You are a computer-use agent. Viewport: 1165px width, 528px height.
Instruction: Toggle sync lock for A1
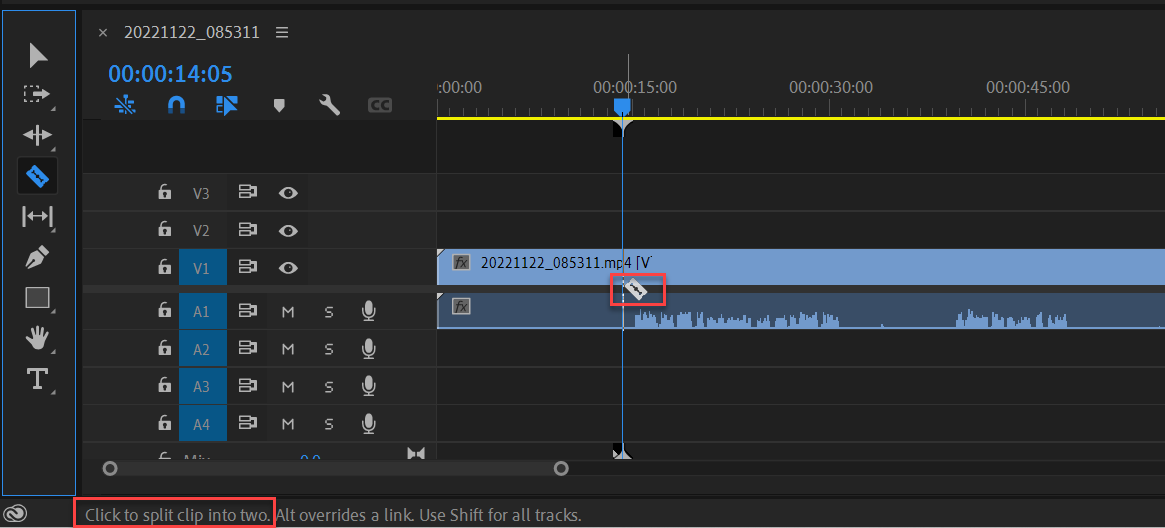click(247, 312)
